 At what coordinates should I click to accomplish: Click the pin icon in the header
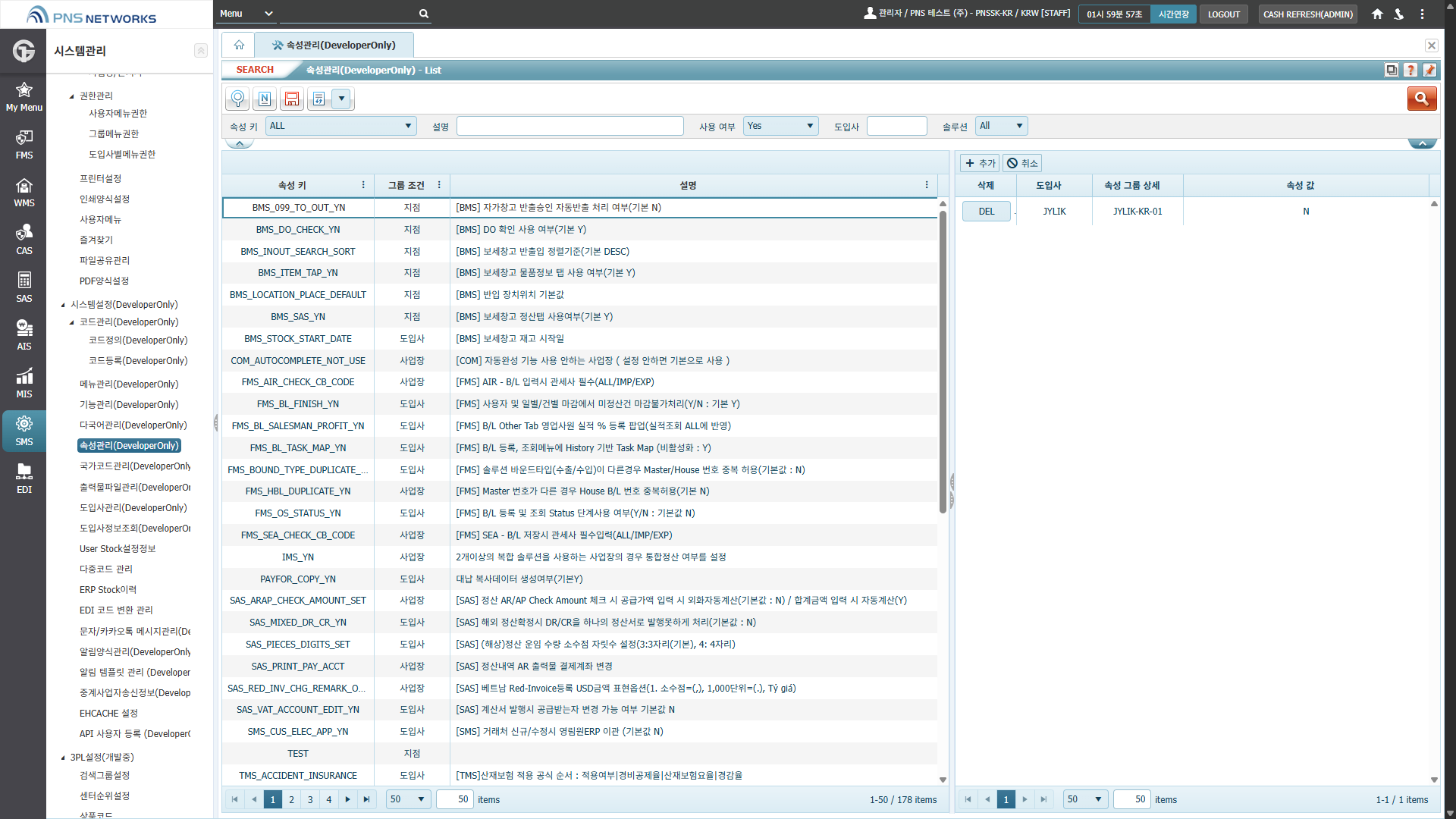(x=1429, y=70)
